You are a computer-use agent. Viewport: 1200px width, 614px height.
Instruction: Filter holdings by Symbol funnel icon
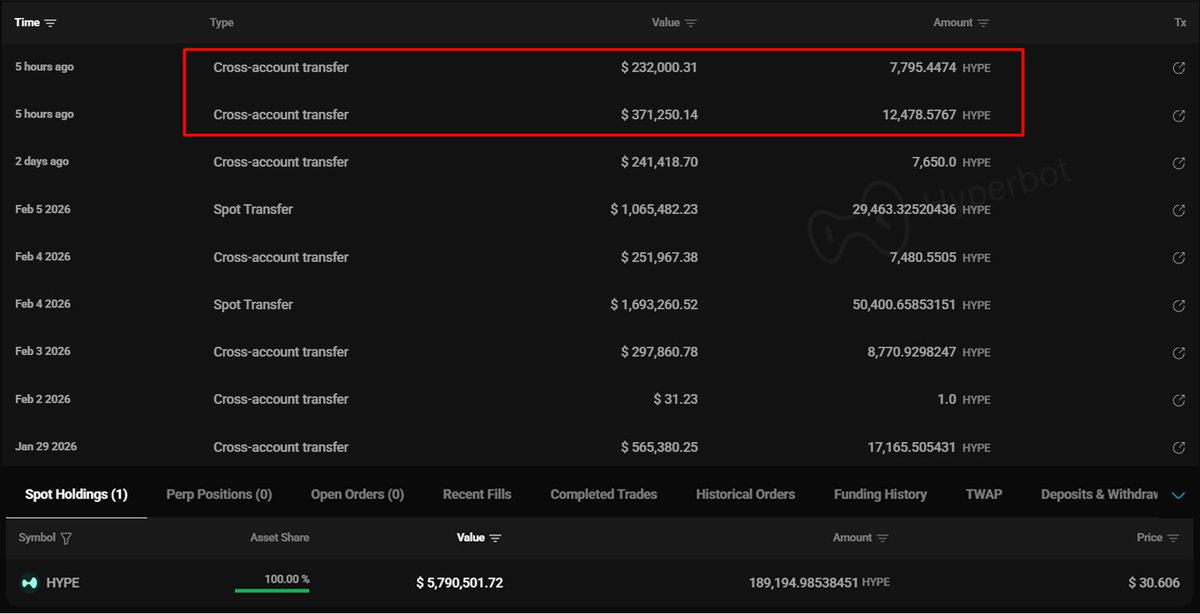(x=66, y=538)
